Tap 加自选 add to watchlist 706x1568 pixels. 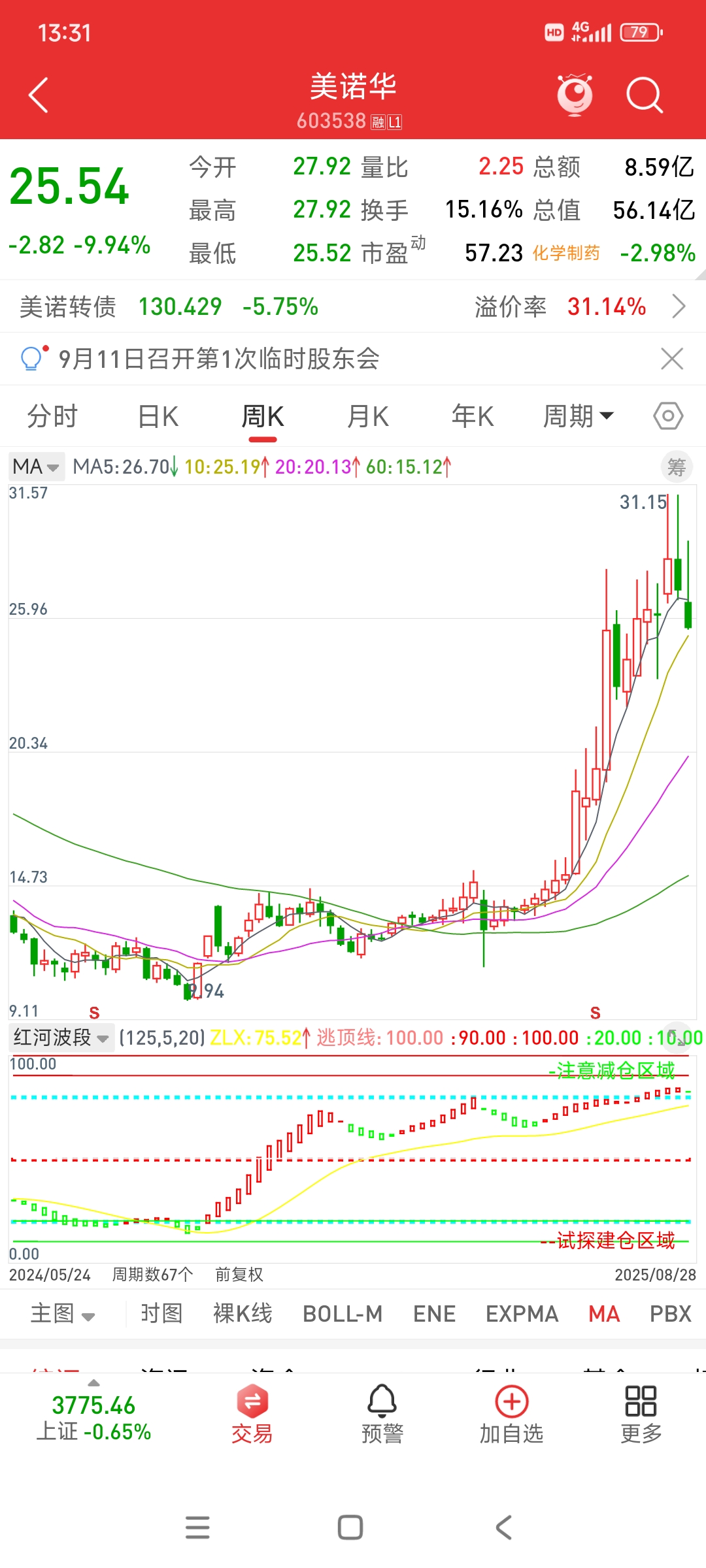pos(512,1415)
